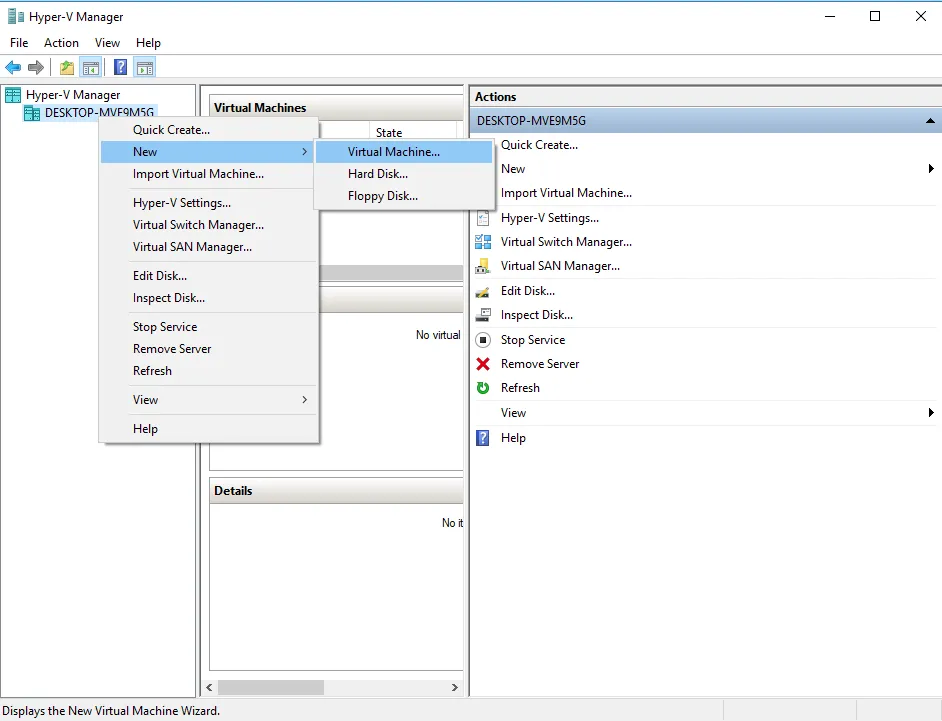The width and height of the screenshot is (942, 721).
Task: Click Stop Service text in Actions pane
Action: [x=533, y=340]
